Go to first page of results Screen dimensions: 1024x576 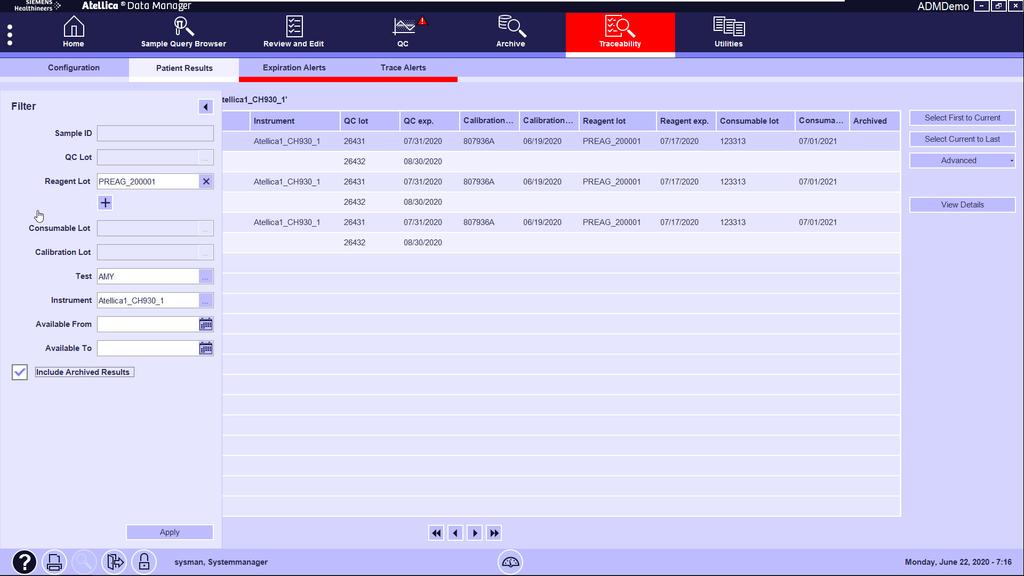[x=436, y=533]
